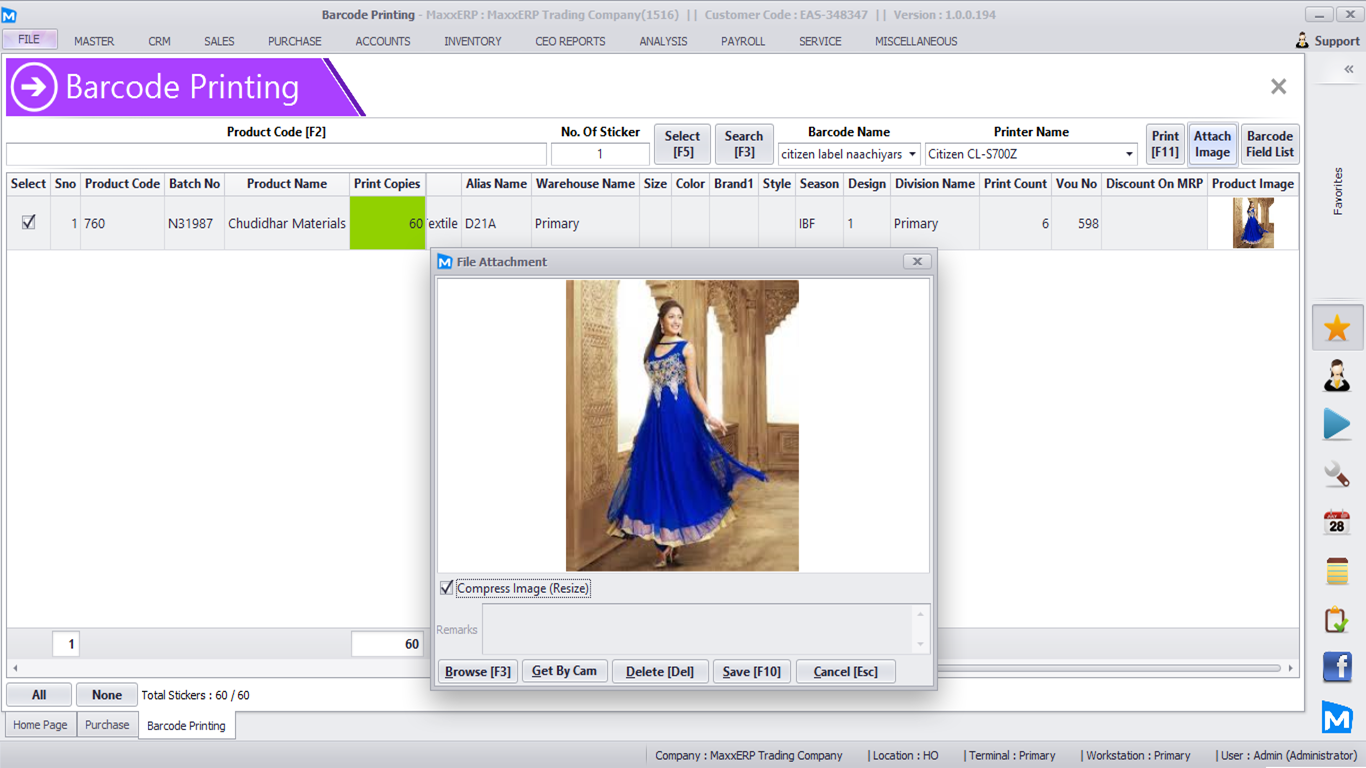Image resolution: width=1366 pixels, height=768 pixels.
Task: Collapse the Favorites panel with double chevron
Action: (1348, 69)
